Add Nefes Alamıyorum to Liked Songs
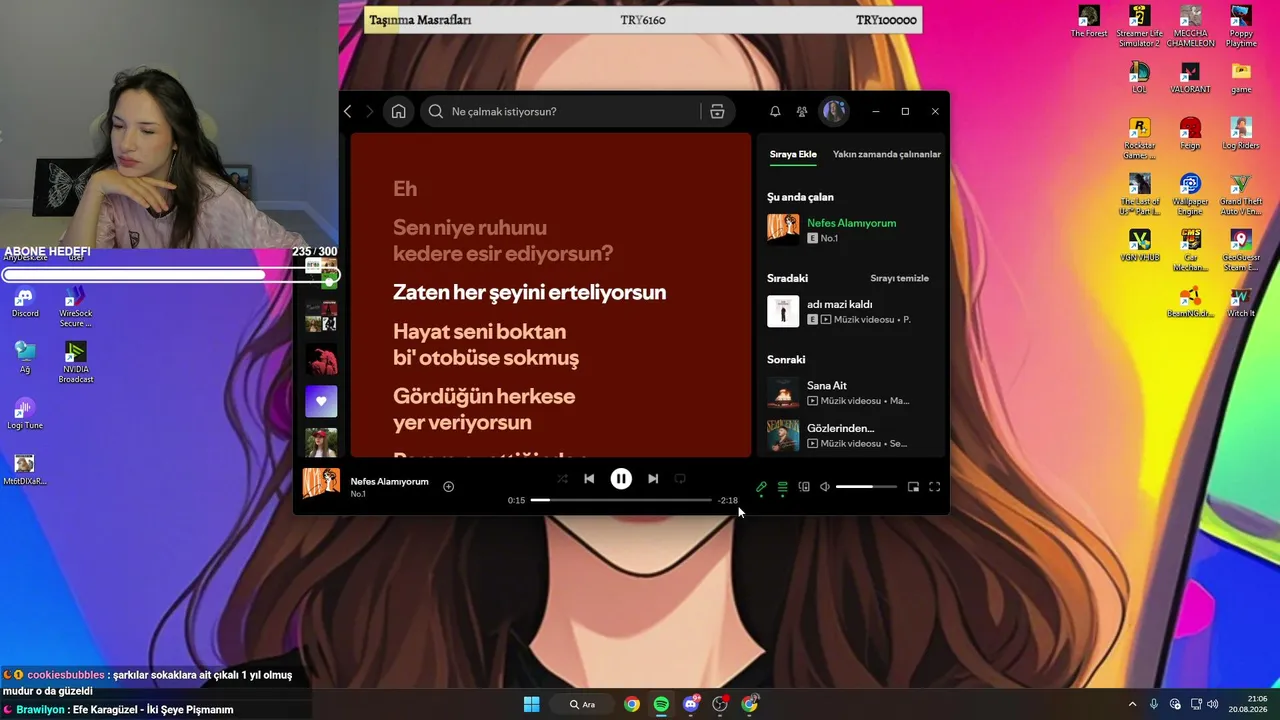The image size is (1280, 720). 448,487
